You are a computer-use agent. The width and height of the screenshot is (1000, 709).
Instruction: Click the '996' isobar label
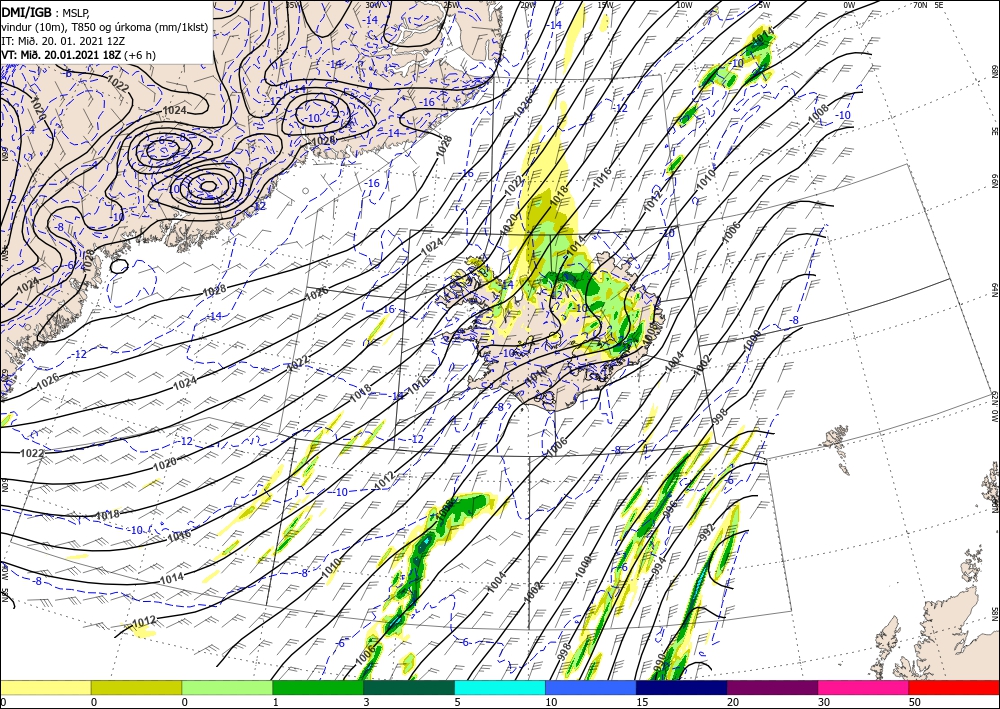[670, 508]
